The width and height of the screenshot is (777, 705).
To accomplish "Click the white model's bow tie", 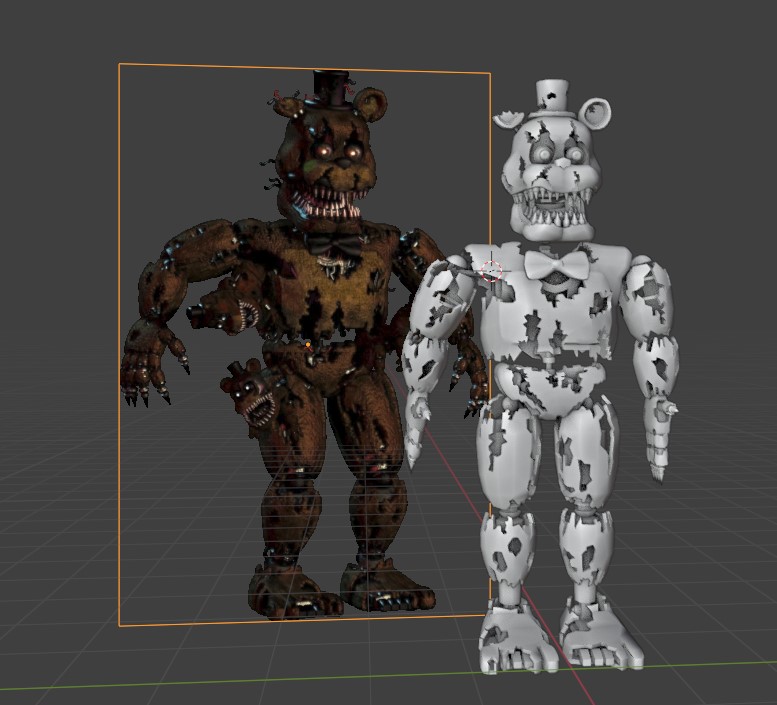I will coord(556,265).
